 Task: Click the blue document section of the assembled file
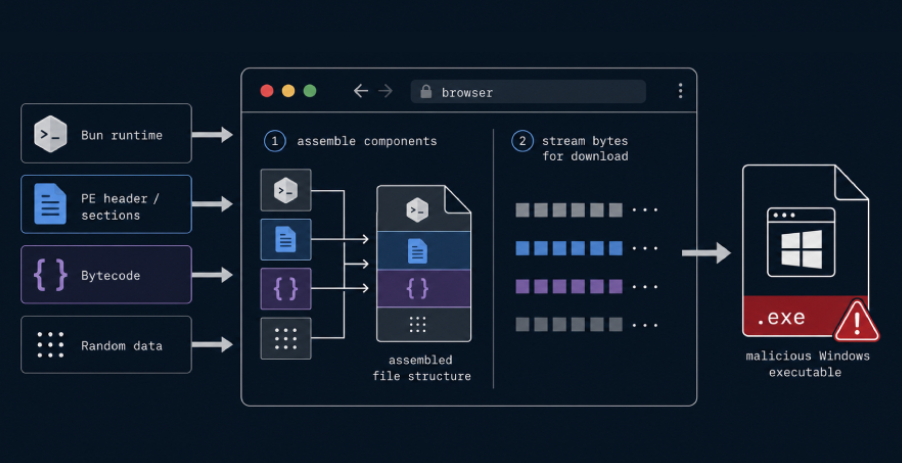(x=424, y=251)
